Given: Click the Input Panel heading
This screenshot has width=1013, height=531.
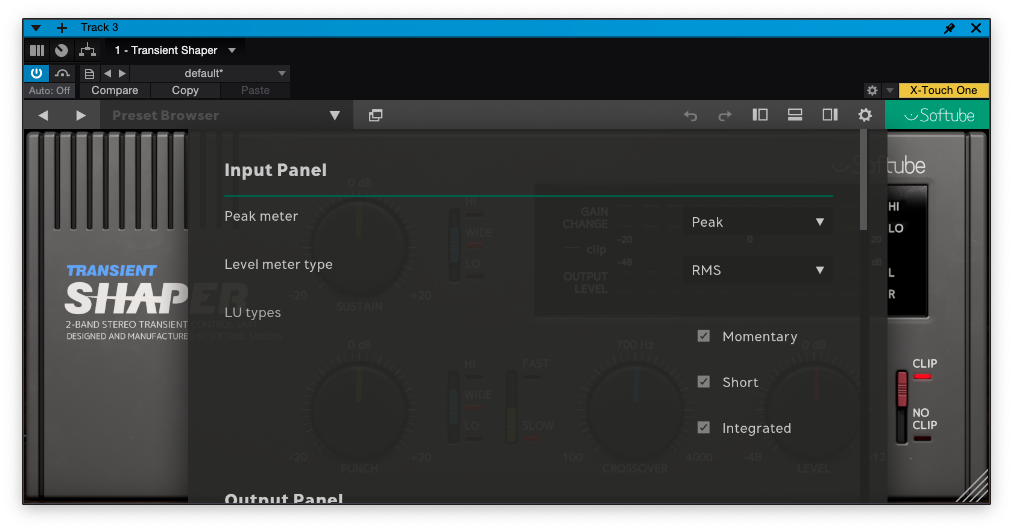Looking at the screenshot, I should (275, 170).
